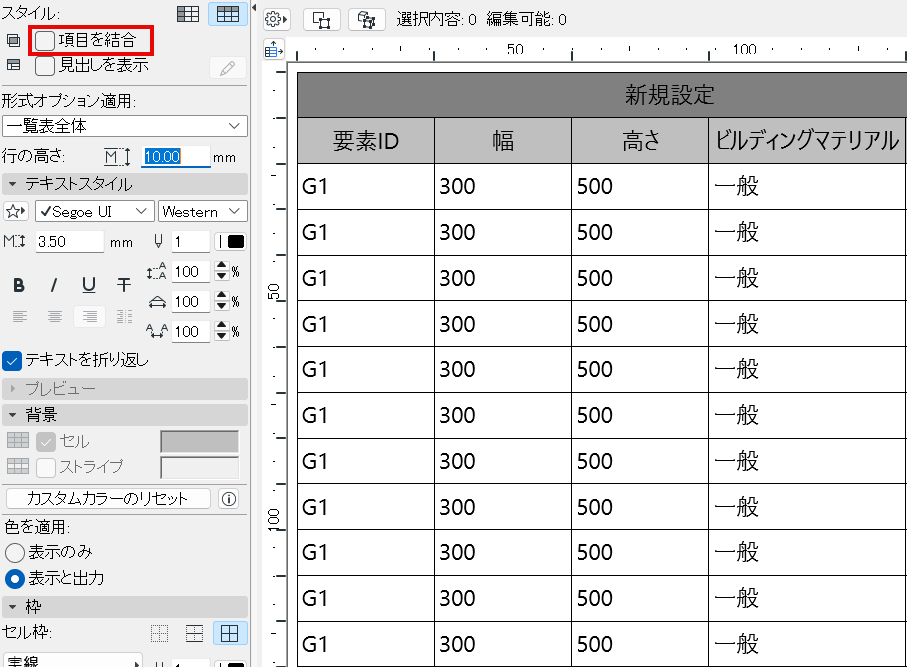Select the 高さ column header
This screenshot has height=667, width=907.
click(640, 141)
